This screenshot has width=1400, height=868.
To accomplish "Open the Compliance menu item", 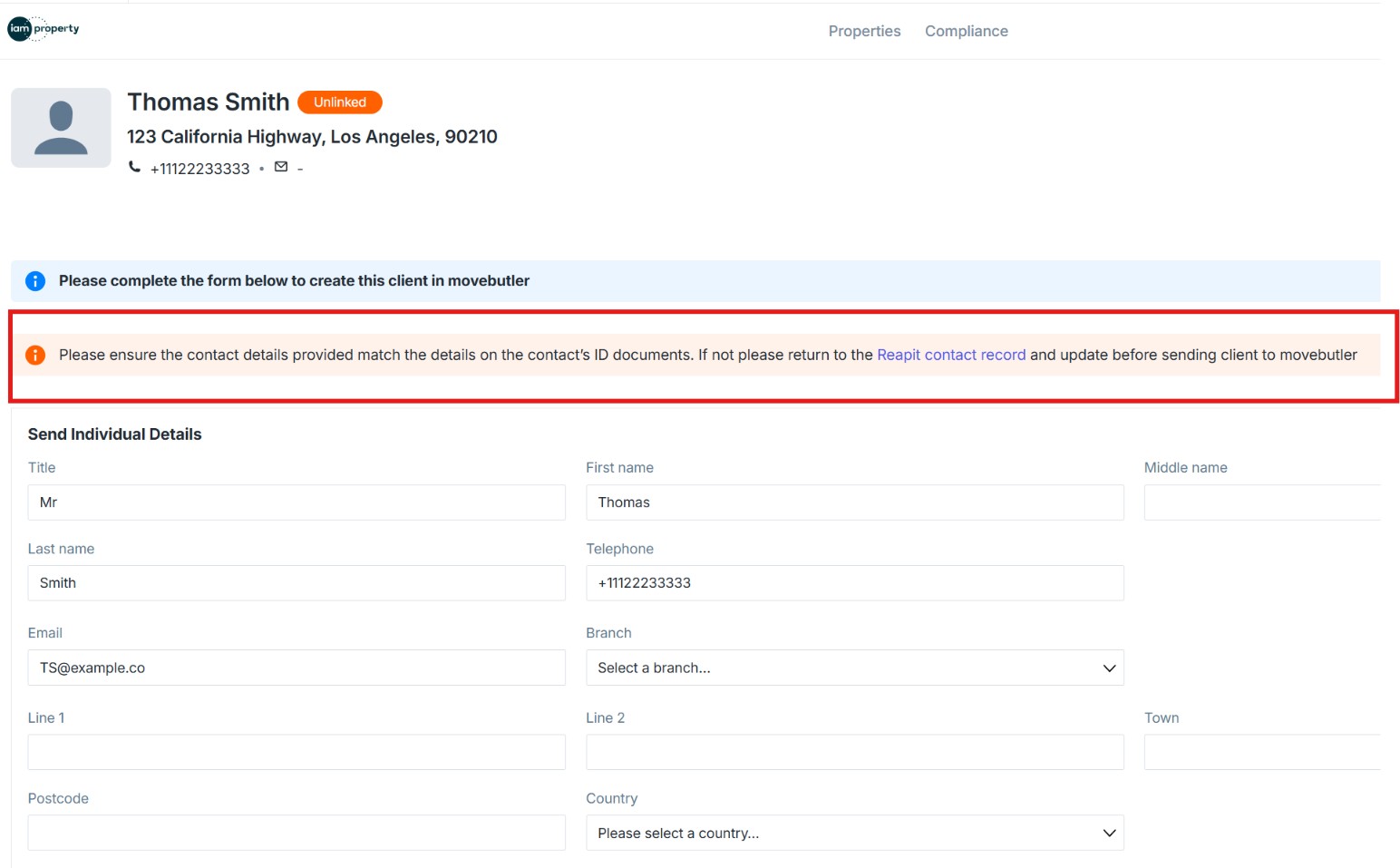I will (x=966, y=31).
